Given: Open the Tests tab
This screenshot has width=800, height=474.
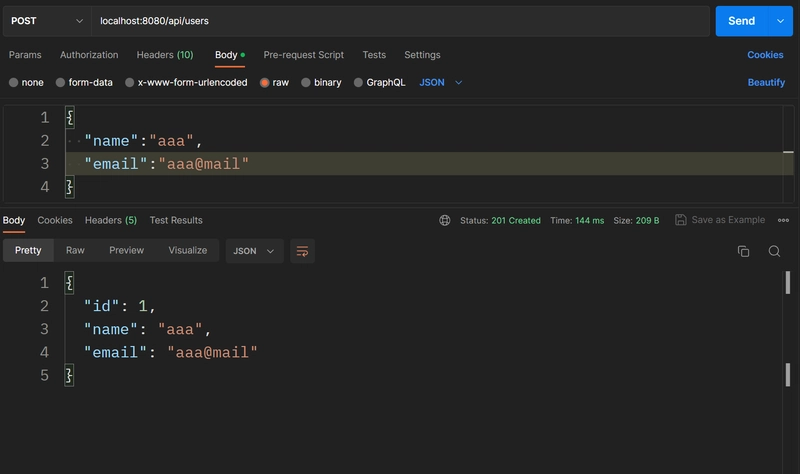Looking at the screenshot, I should coord(374,55).
